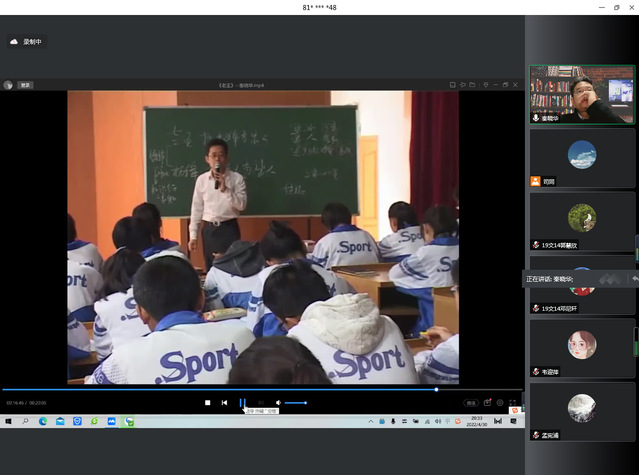Select participant tile with girl cartoon avatar
Image resolution: width=639 pixels, height=475 pixels.
click(x=582, y=348)
